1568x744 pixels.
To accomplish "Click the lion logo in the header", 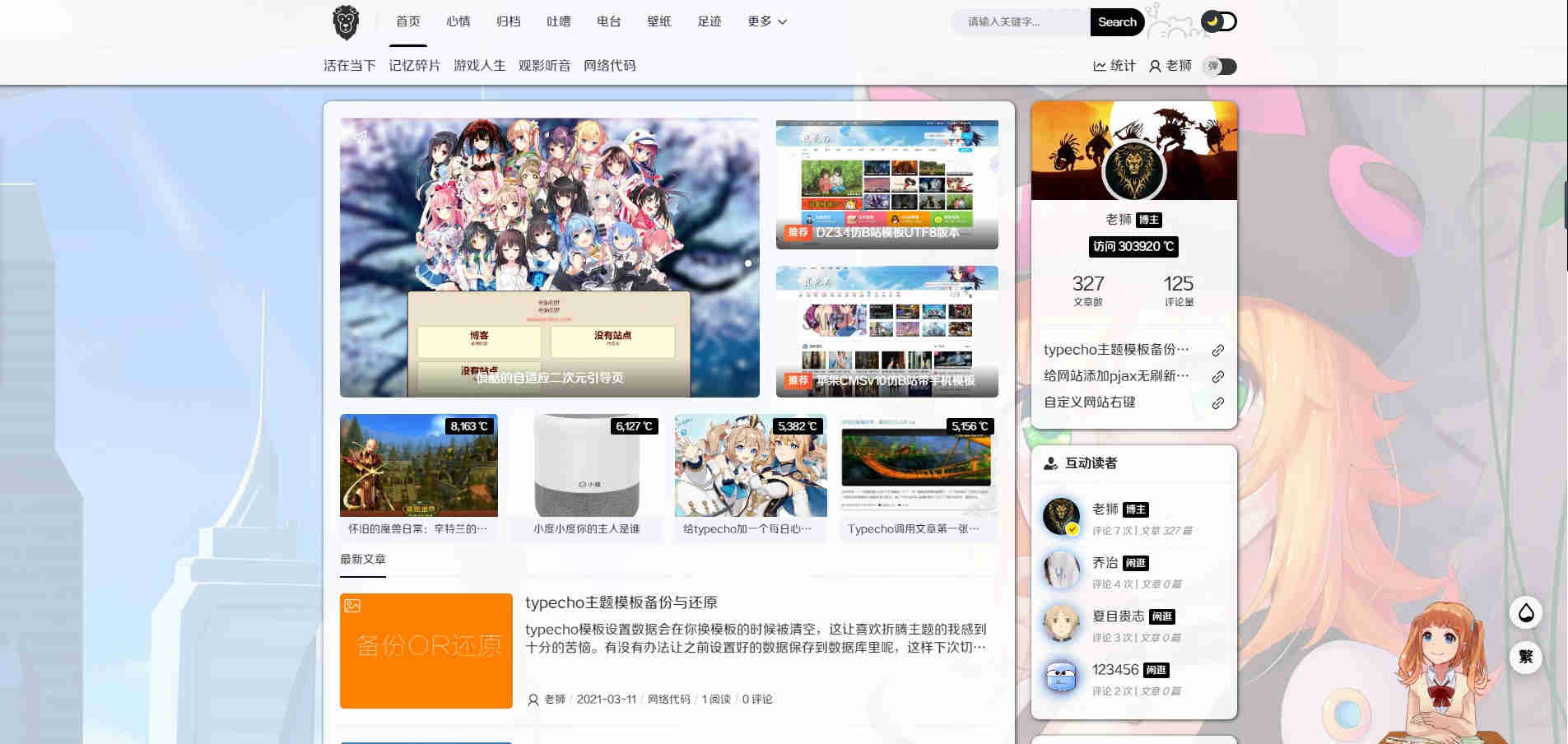I will (346, 21).
